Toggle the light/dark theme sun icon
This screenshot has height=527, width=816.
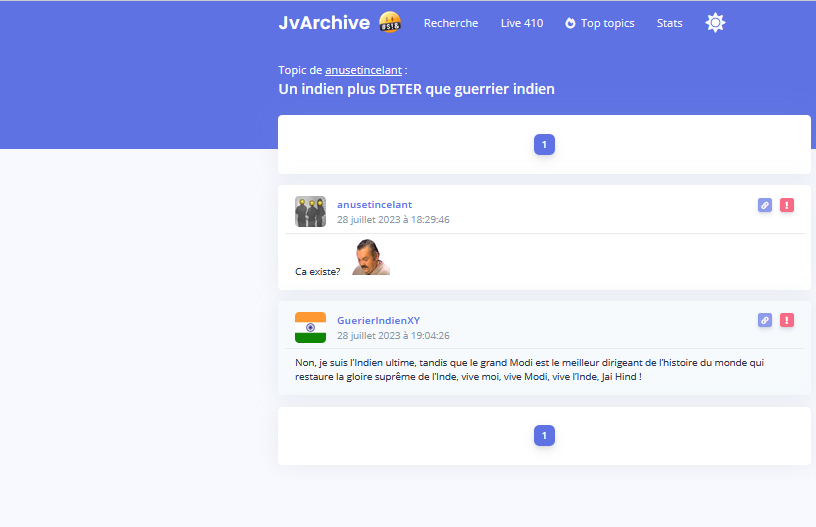coord(715,23)
